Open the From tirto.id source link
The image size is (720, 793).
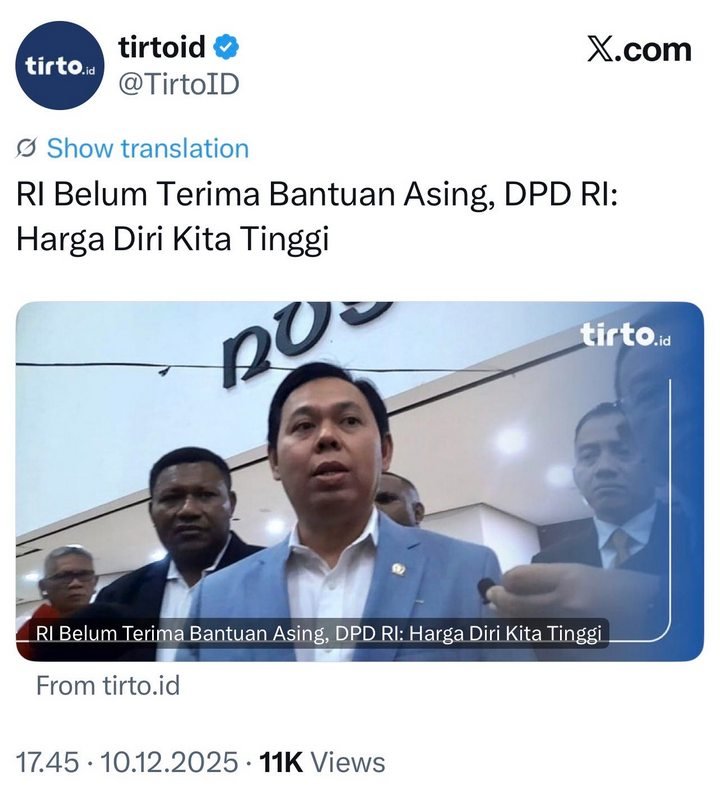[108, 686]
